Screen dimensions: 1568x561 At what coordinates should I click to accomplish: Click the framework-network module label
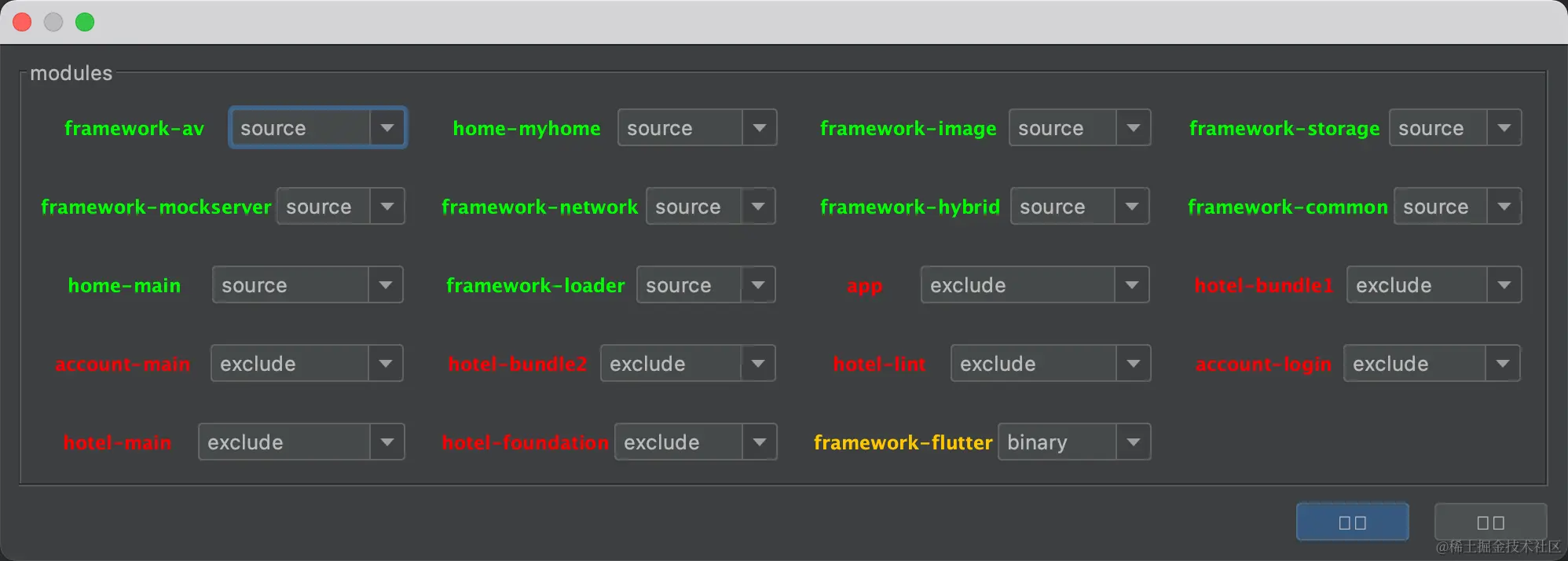click(x=540, y=207)
